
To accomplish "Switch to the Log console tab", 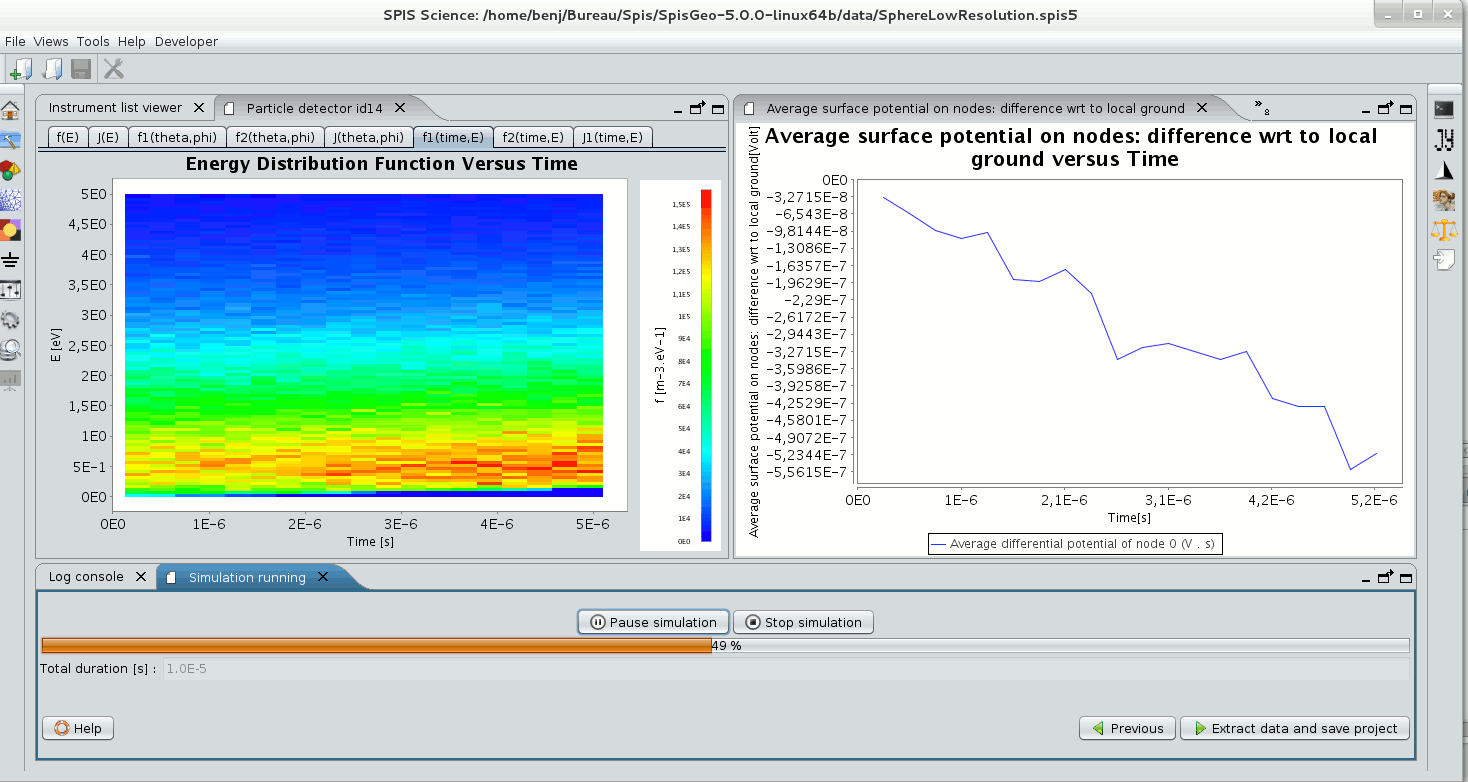I will [86, 577].
